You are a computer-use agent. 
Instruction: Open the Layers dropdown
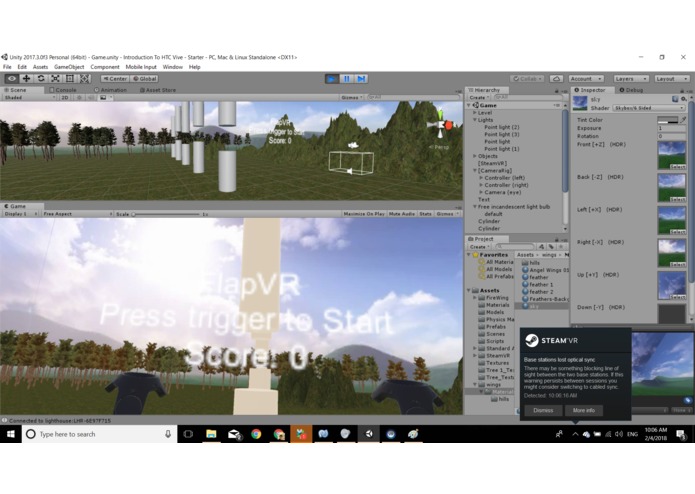(631, 78)
